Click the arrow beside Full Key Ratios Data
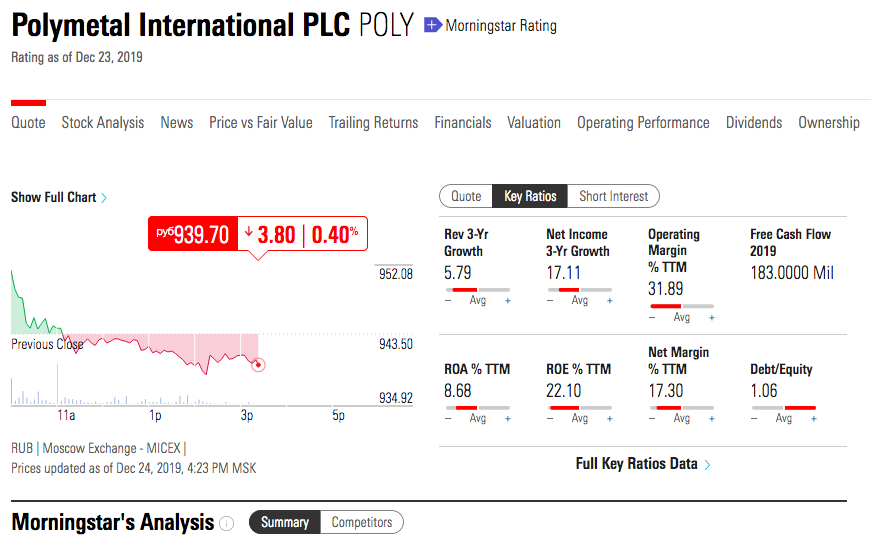The height and width of the screenshot is (543, 871). pyautogui.click(x=708, y=464)
